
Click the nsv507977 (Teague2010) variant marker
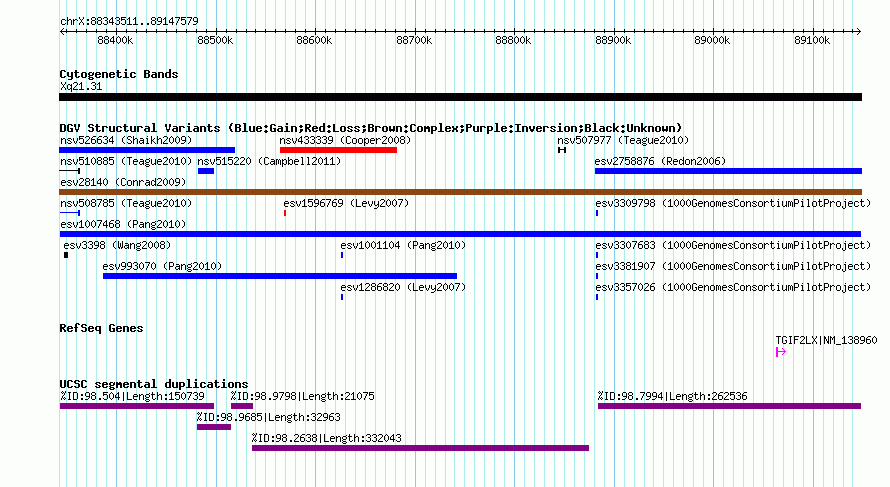562,150
